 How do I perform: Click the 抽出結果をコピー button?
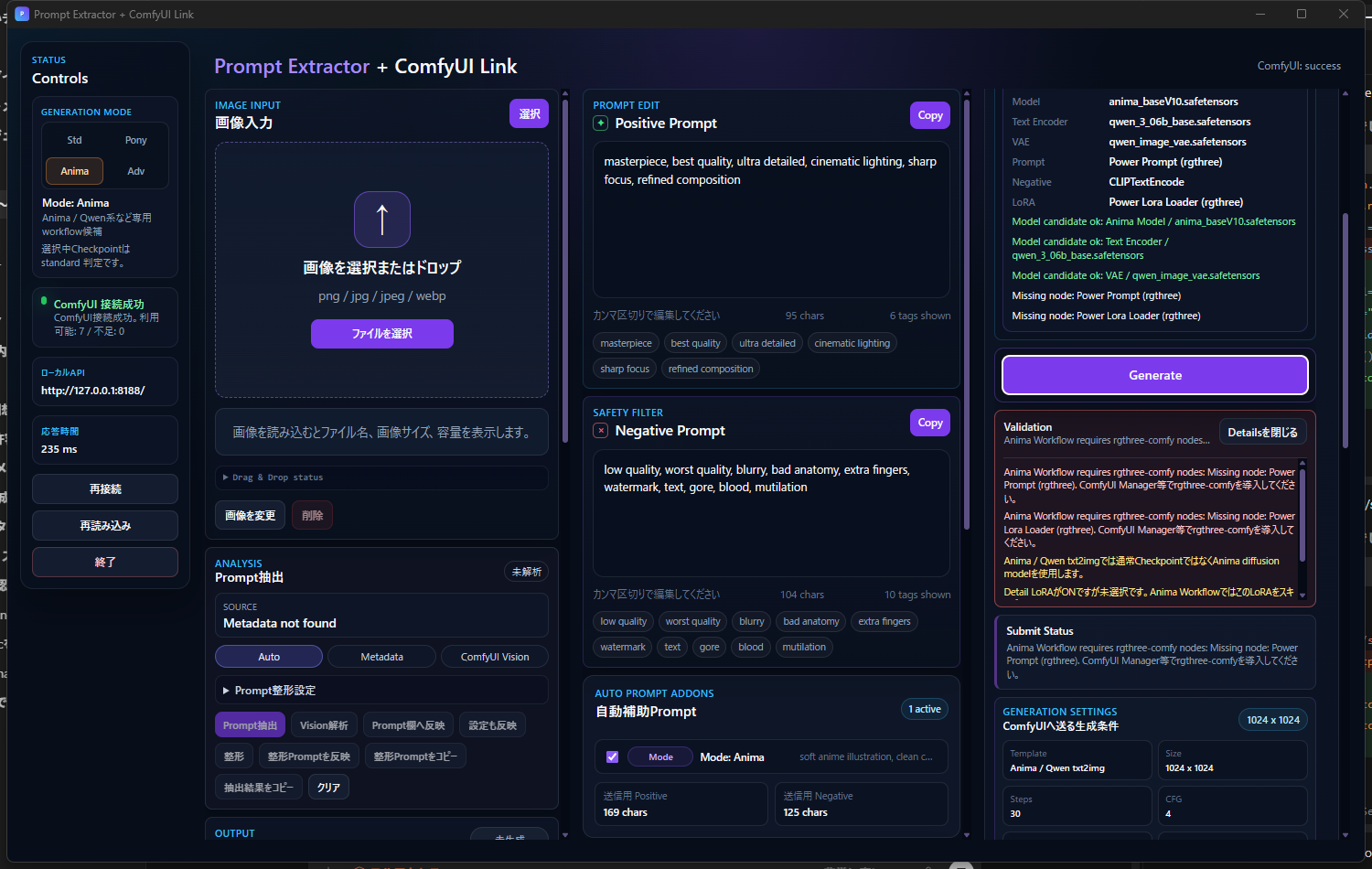pos(259,788)
